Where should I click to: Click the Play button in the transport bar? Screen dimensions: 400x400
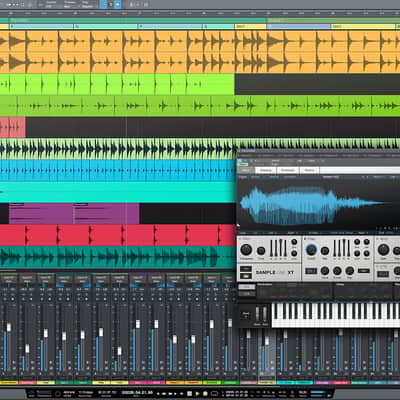[197, 394]
